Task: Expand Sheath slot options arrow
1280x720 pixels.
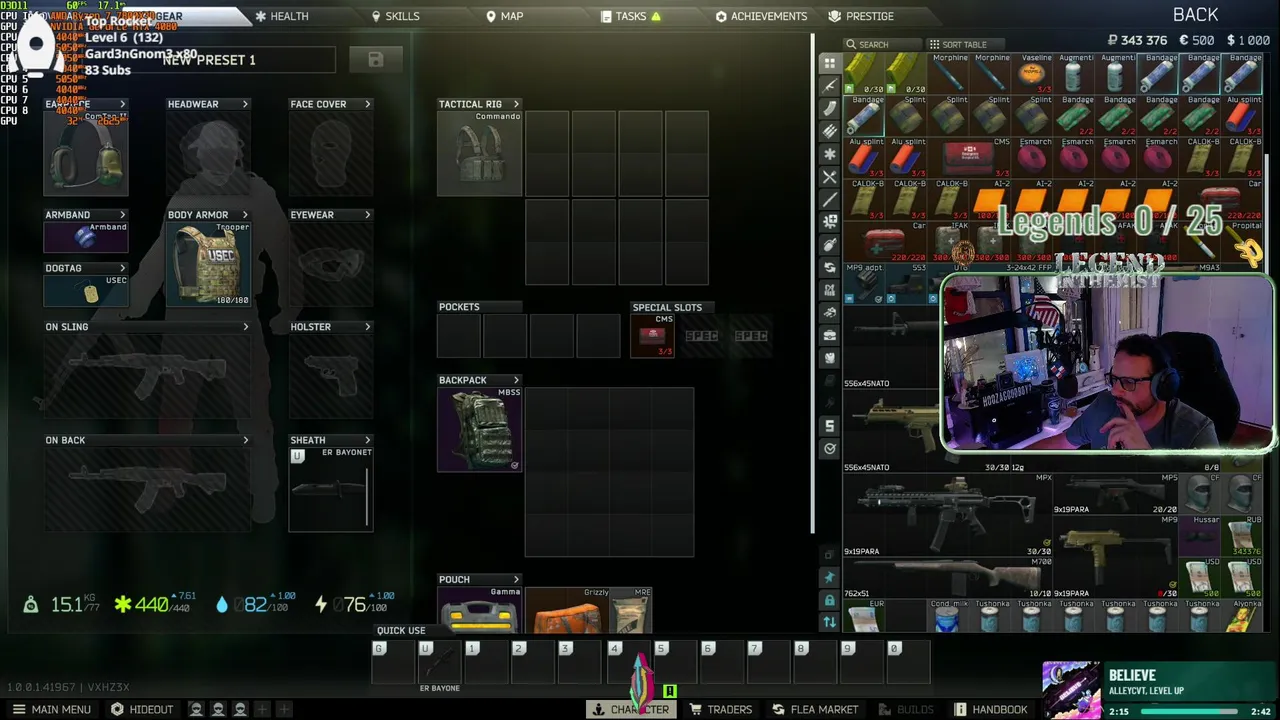Action: pos(367,440)
